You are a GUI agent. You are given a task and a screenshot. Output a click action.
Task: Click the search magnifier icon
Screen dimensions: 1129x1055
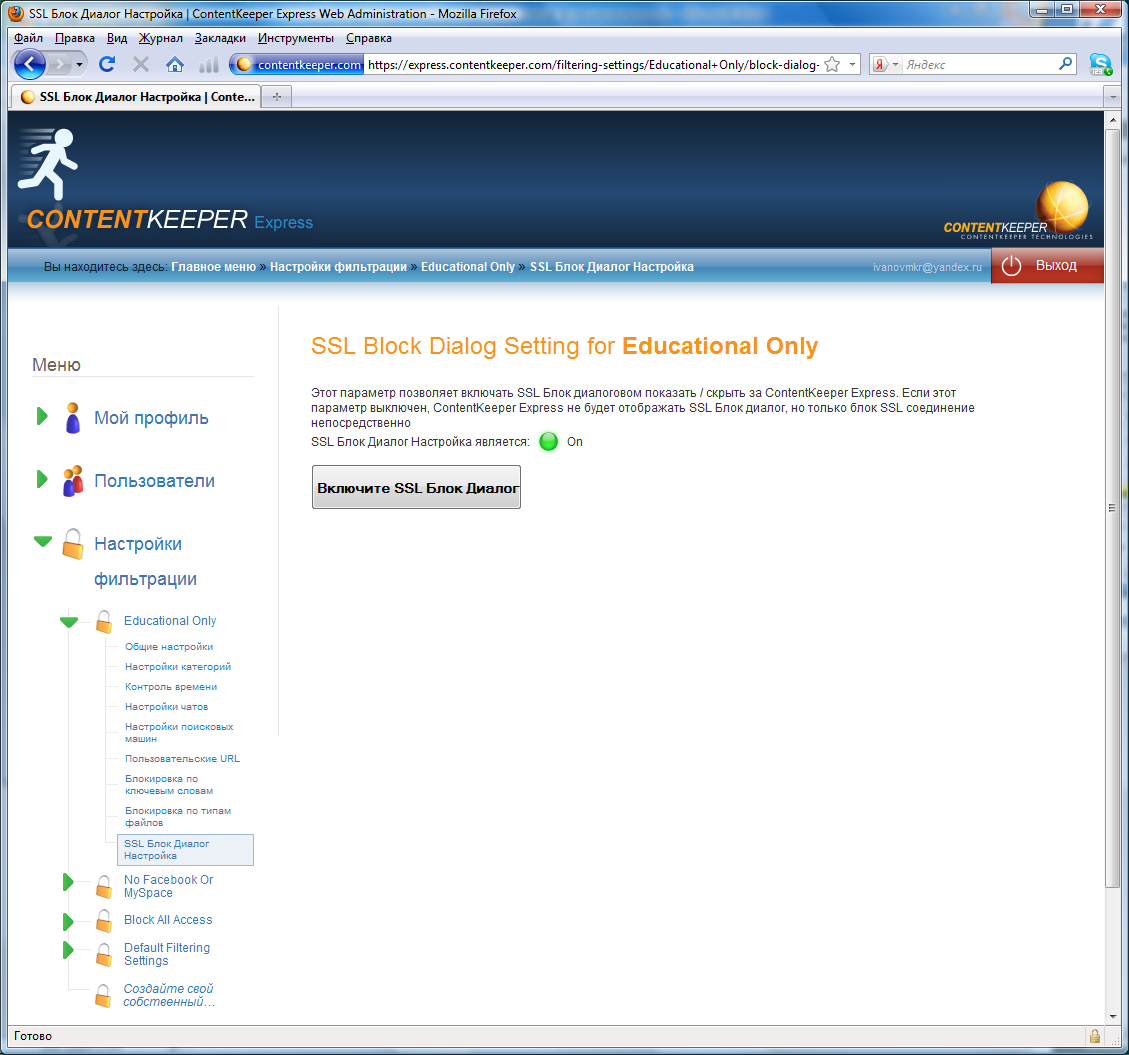[1066, 64]
